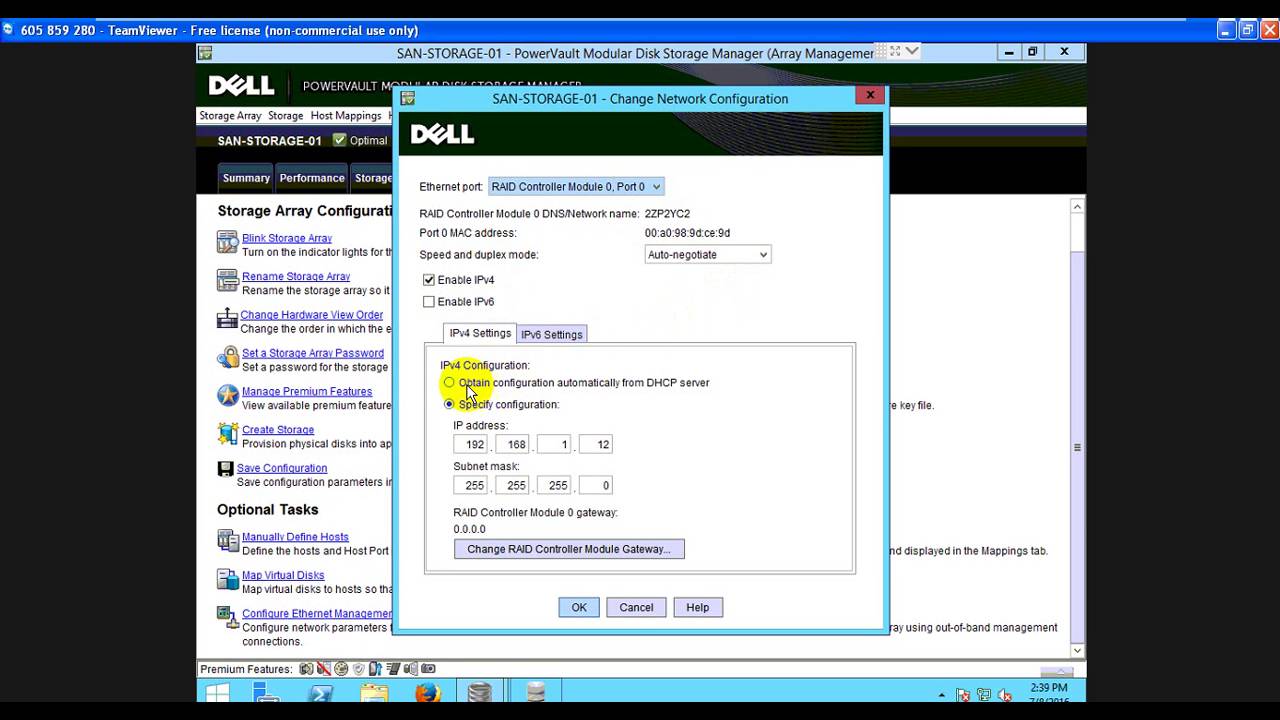This screenshot has width=1280, height=720.
Task: Open the Set a Storage Array Password link
Action: point(313,353)
